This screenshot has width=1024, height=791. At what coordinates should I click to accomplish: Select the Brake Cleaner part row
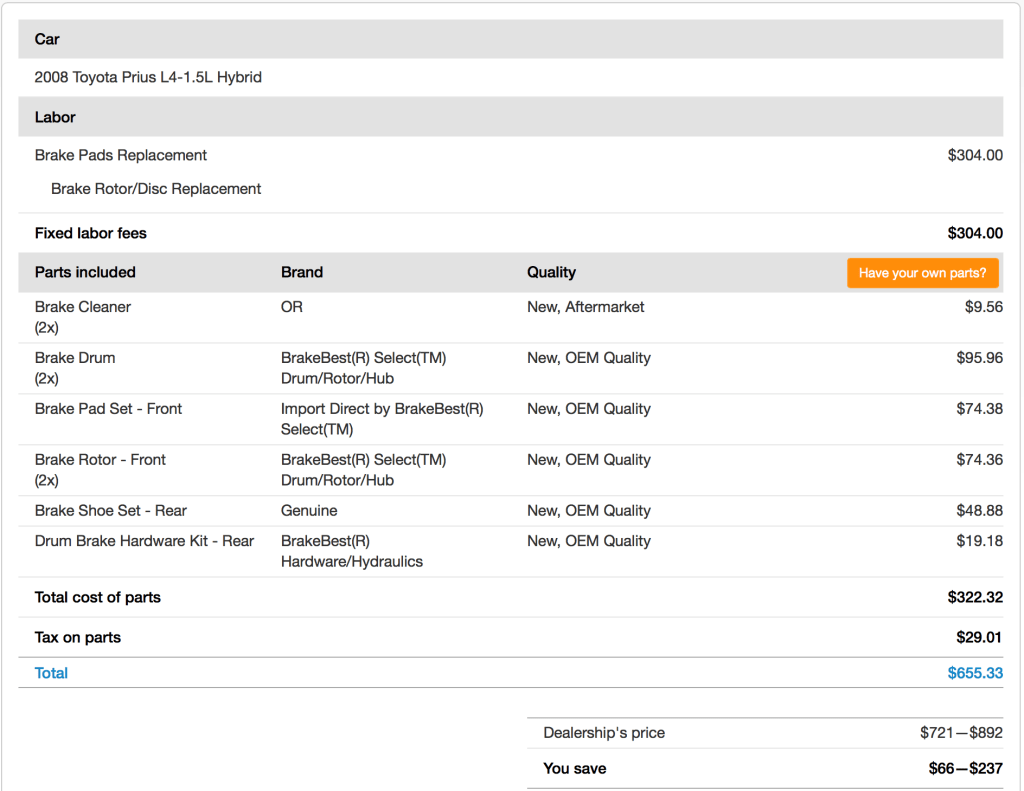(83, 307)
